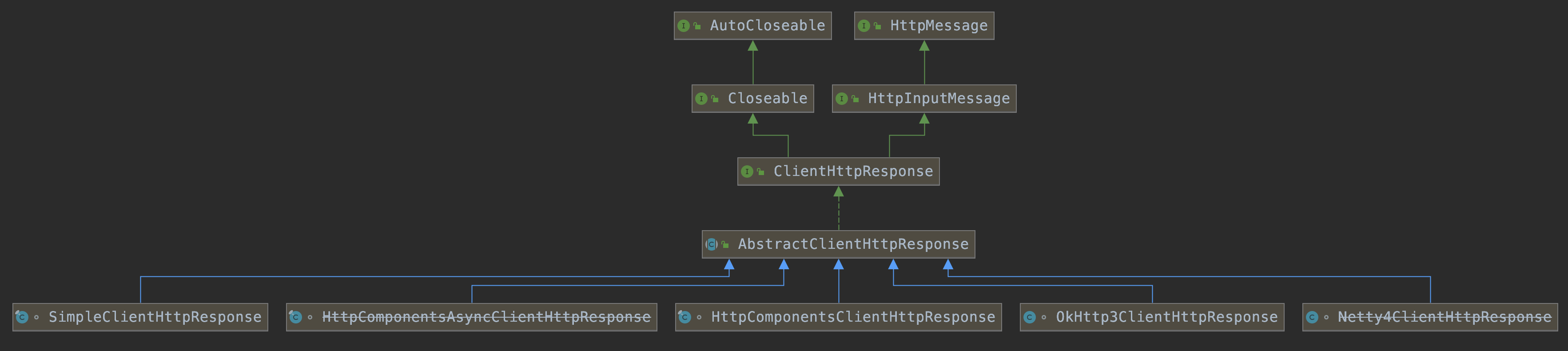Click the public visibility lock icon on HttpInputMessage
Viewport: 1568px width, 351px height.
pos(855,99)
